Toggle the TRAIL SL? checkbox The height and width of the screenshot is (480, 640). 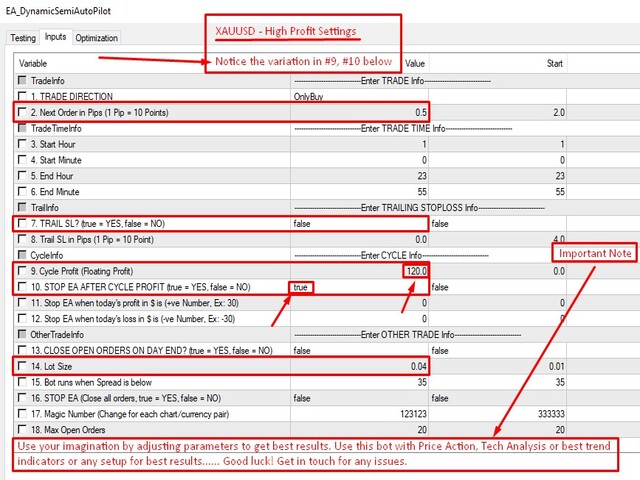pos(22,223)
